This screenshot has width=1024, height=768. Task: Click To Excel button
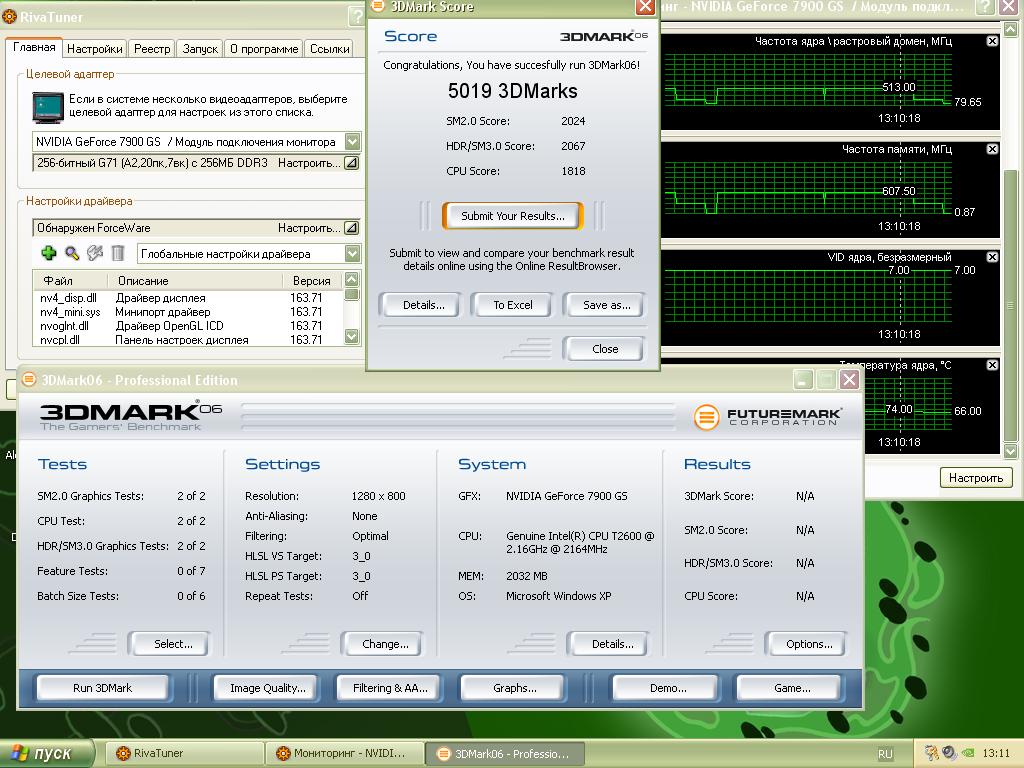[x=513, y=305]
